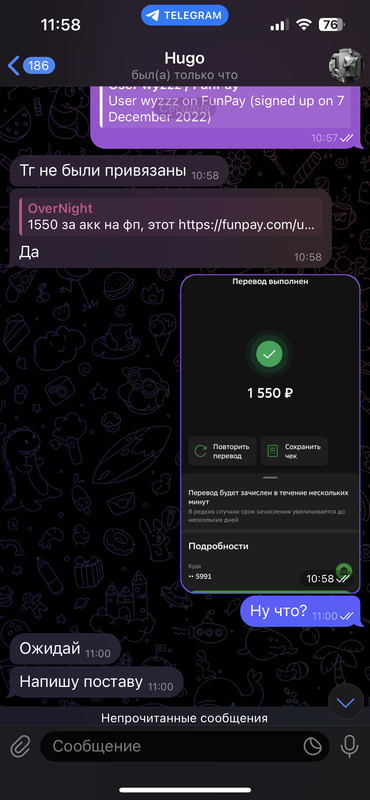Screen dimensions: 370x800
Task: Tap the Сообщение input field
Action: tap(185, 747)
